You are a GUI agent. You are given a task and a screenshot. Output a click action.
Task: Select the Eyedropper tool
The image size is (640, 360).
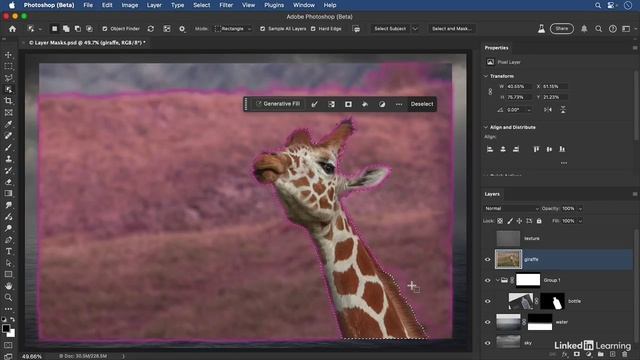pos(8,124)
